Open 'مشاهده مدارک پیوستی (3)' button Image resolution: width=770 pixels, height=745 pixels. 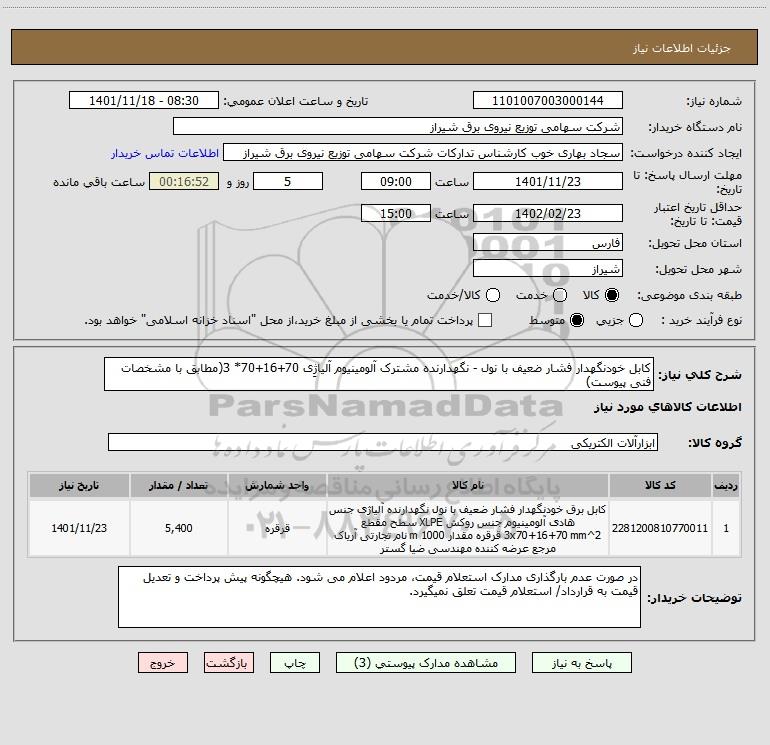(x=425, y=663)
